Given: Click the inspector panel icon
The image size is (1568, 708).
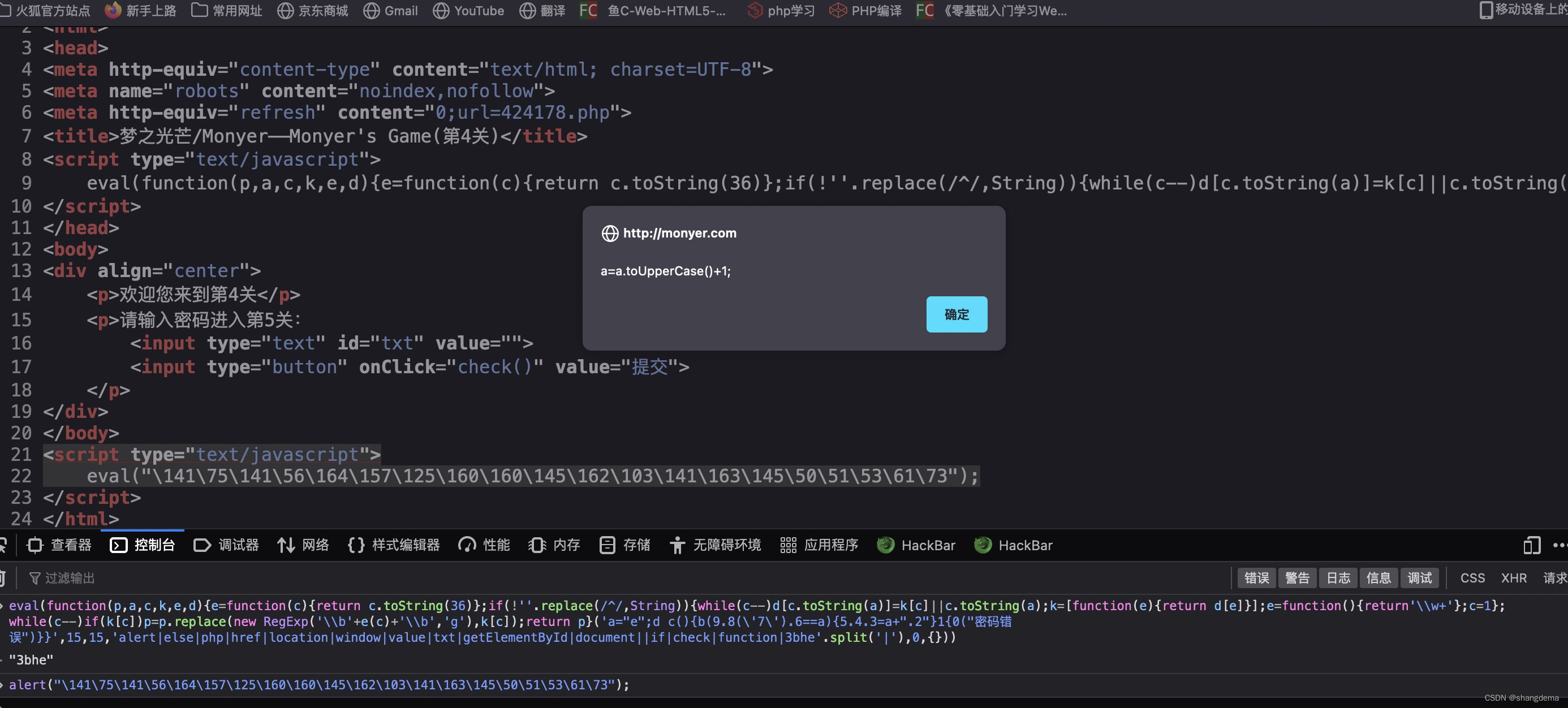Looking at the screenshot, I should point(35,545).
